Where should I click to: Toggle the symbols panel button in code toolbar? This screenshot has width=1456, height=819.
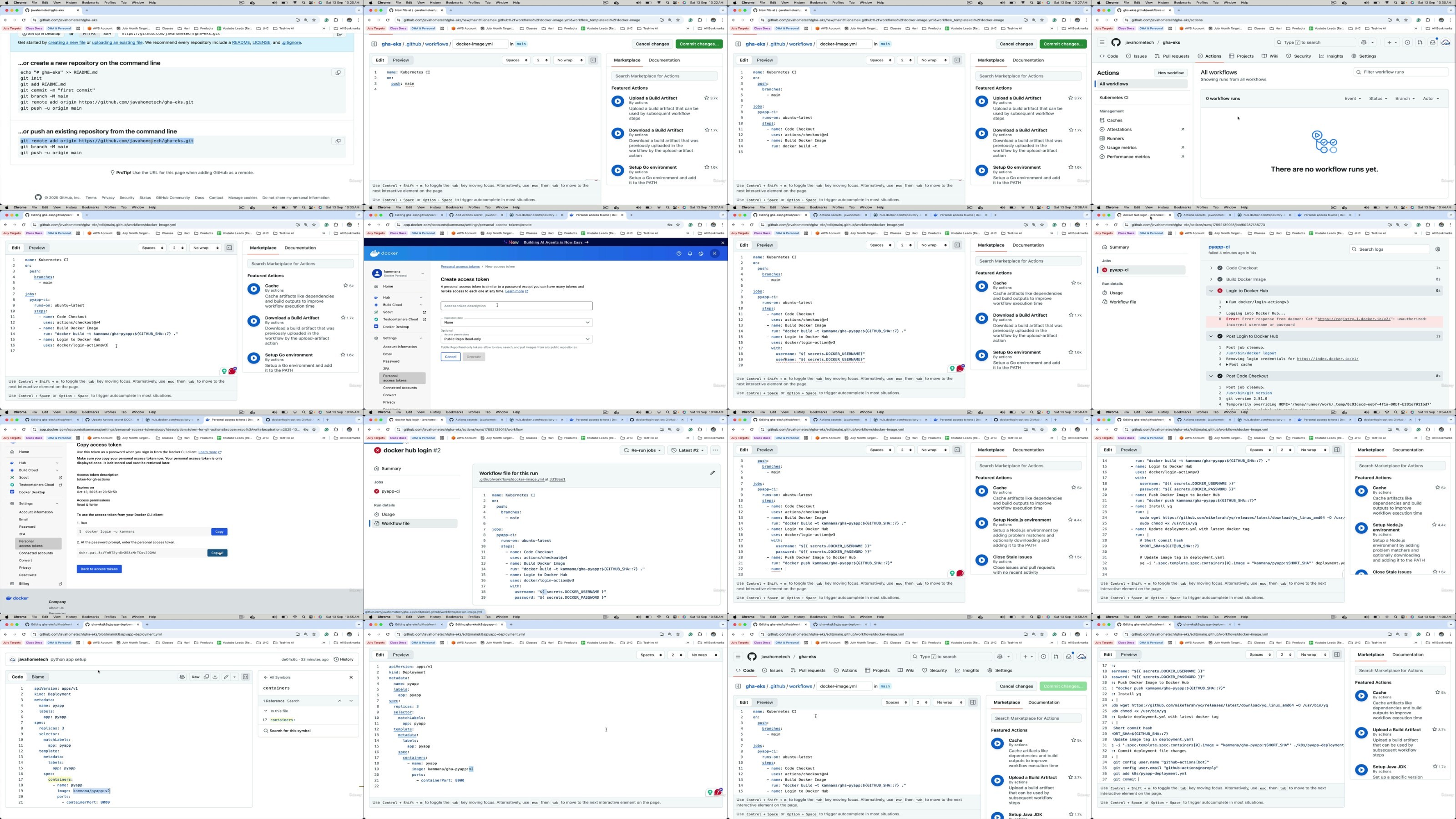(x=245, y=677)
